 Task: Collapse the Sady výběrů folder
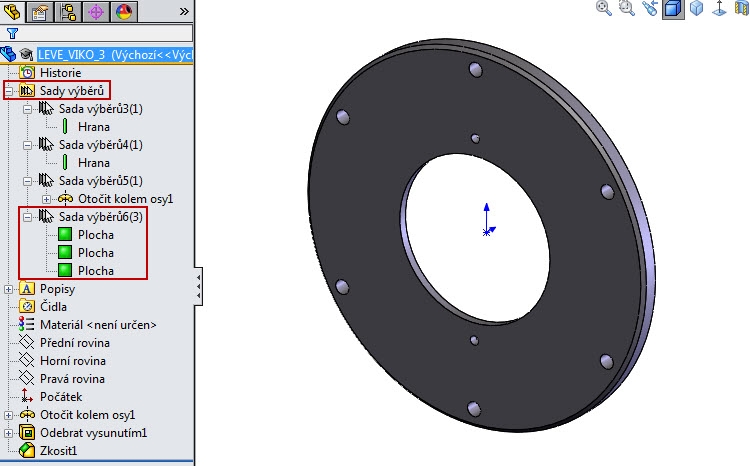9,91
